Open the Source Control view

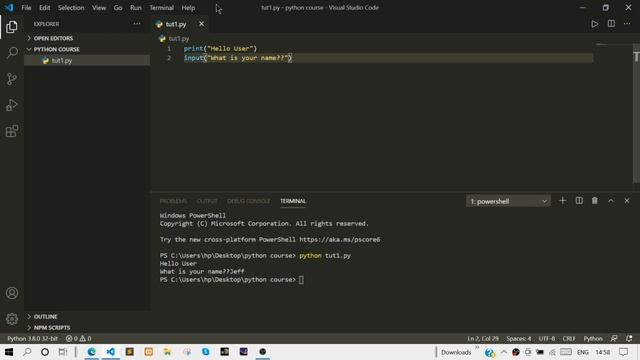[12, 79]
